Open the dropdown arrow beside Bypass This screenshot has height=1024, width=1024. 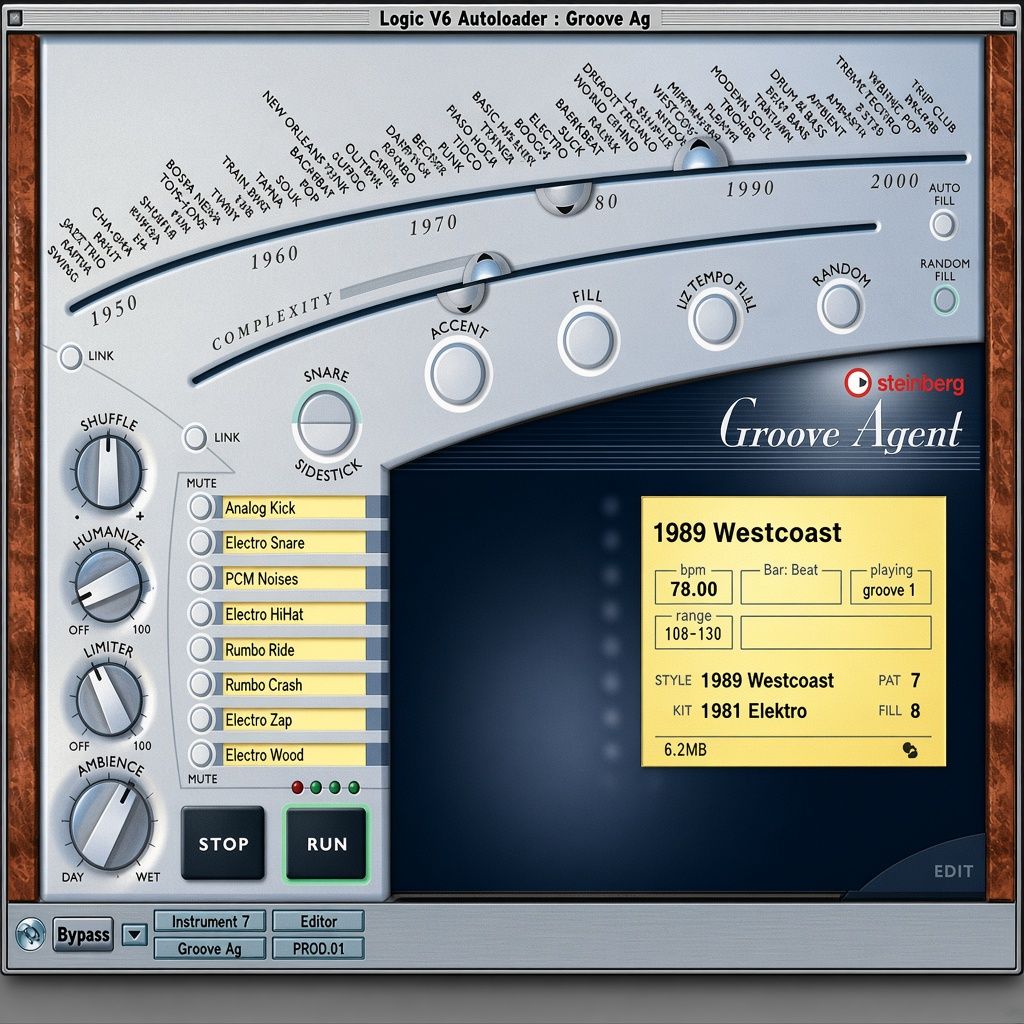pyautogui.click(x=135, y=935)
